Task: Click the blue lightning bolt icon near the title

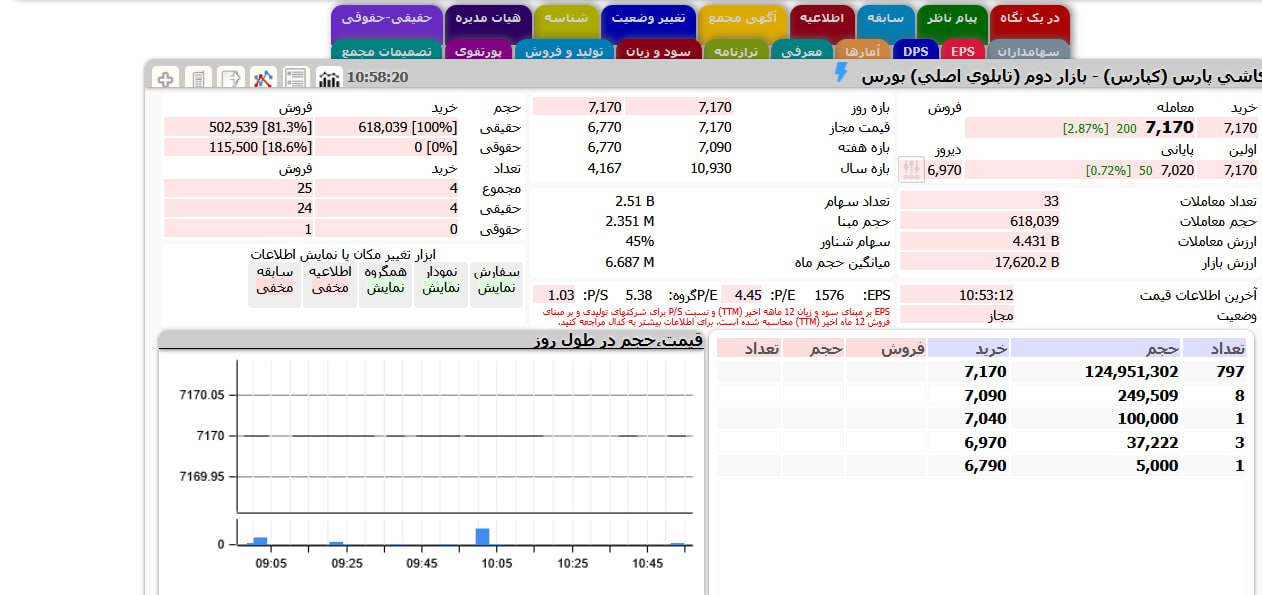Action: [841, 72]
